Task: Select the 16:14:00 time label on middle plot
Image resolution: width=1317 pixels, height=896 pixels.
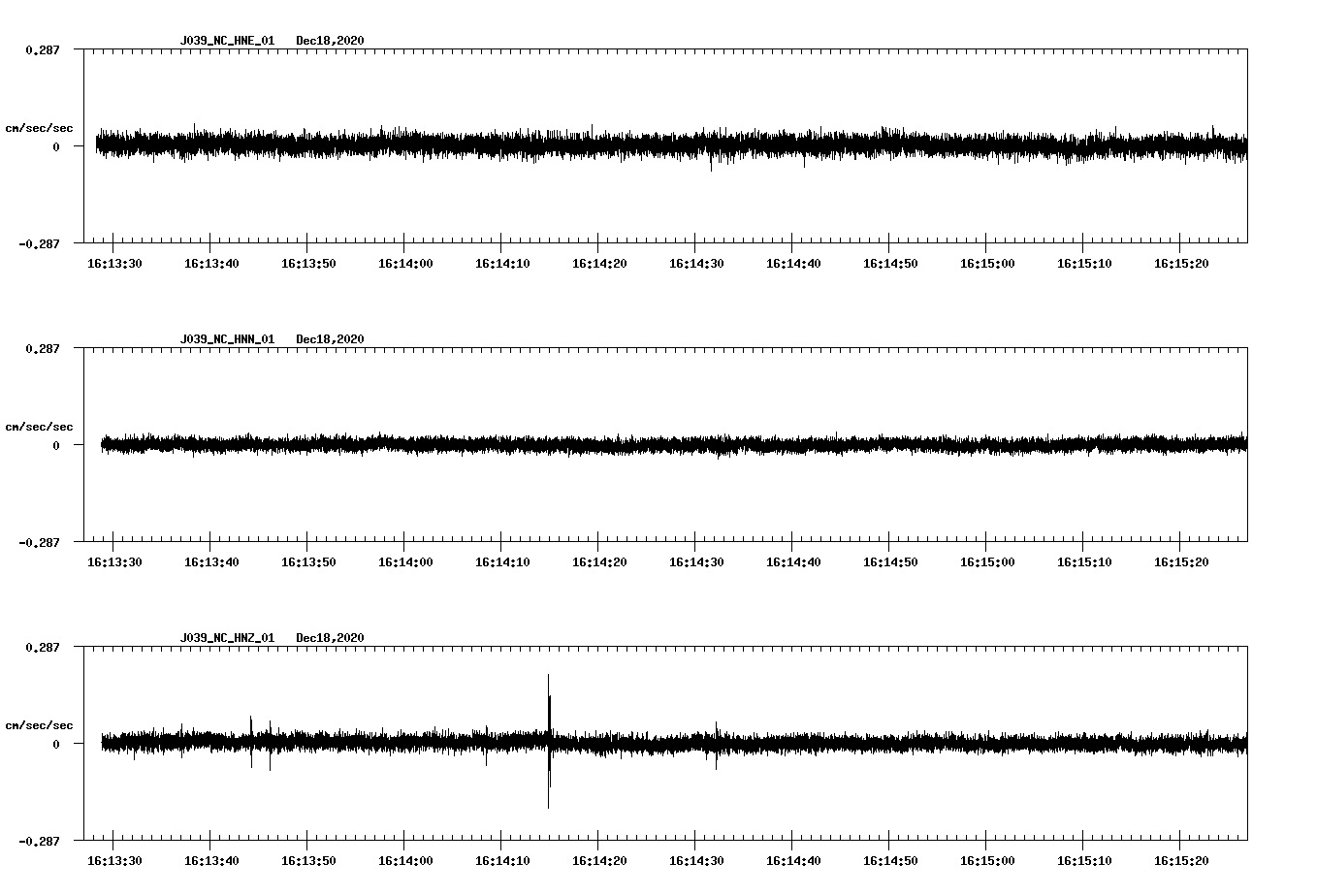Action: [x=405, y=560]
